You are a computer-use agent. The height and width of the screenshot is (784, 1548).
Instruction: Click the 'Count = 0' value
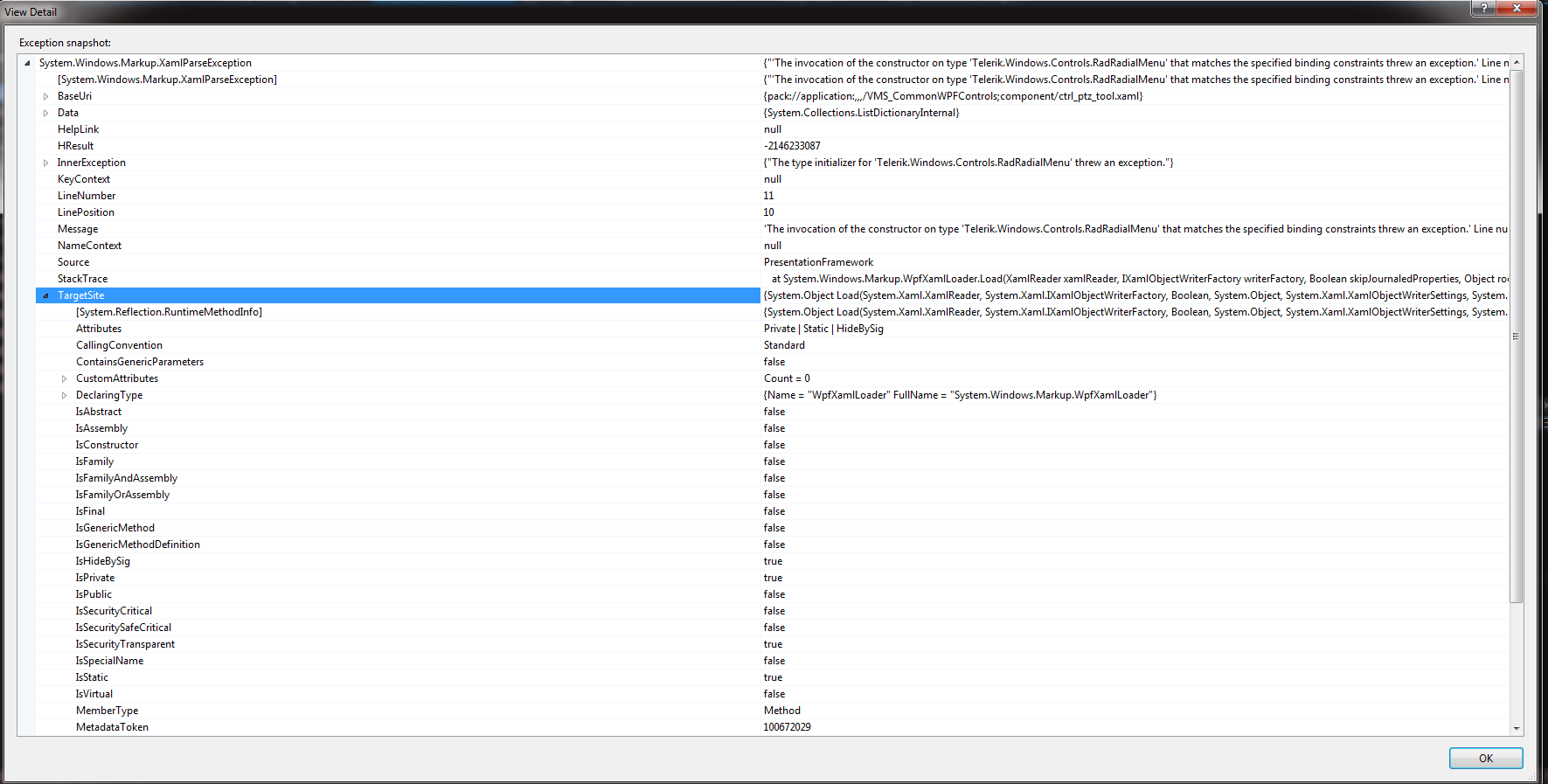point(787,378)
